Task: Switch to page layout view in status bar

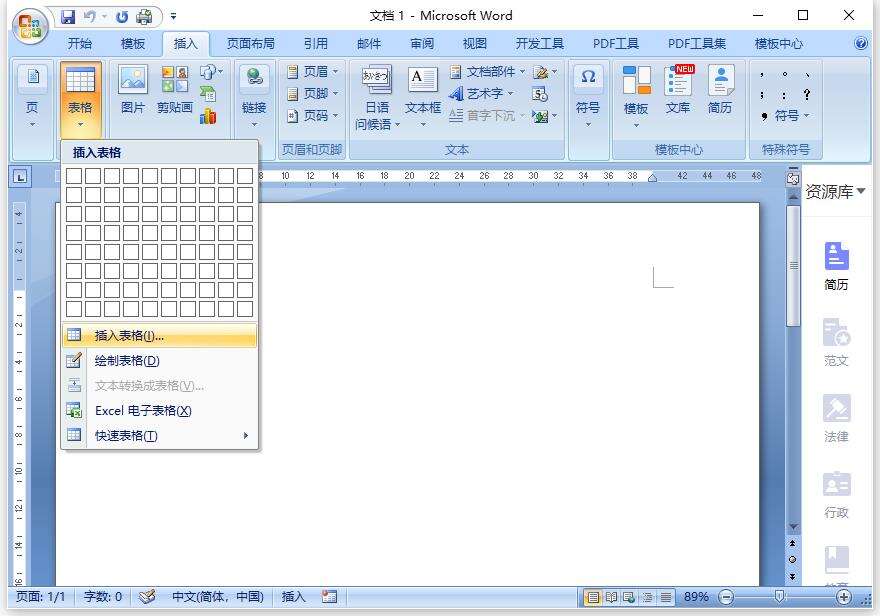Action: point(593,597)
